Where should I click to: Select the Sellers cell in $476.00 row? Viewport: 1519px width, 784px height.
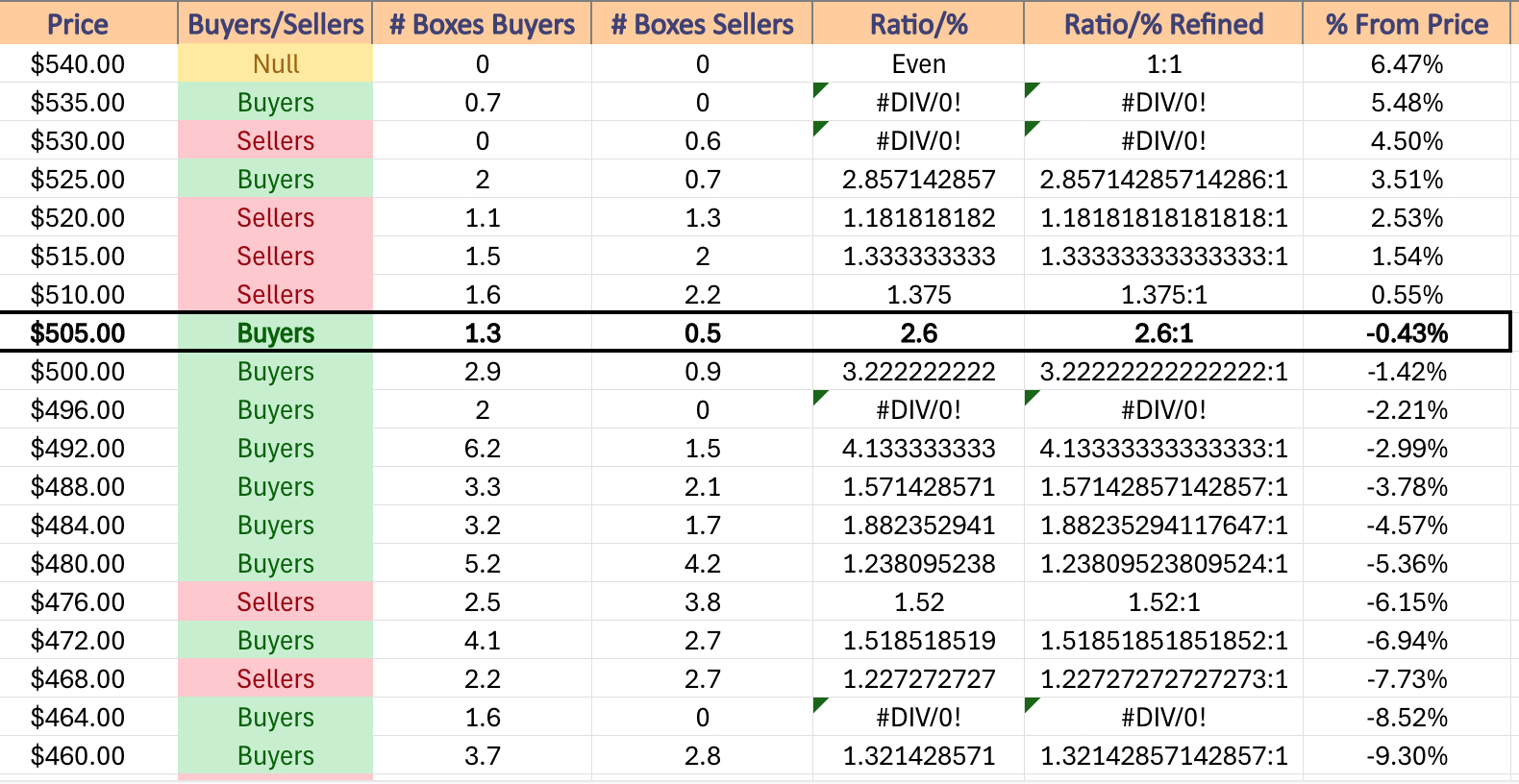(275, 601)
